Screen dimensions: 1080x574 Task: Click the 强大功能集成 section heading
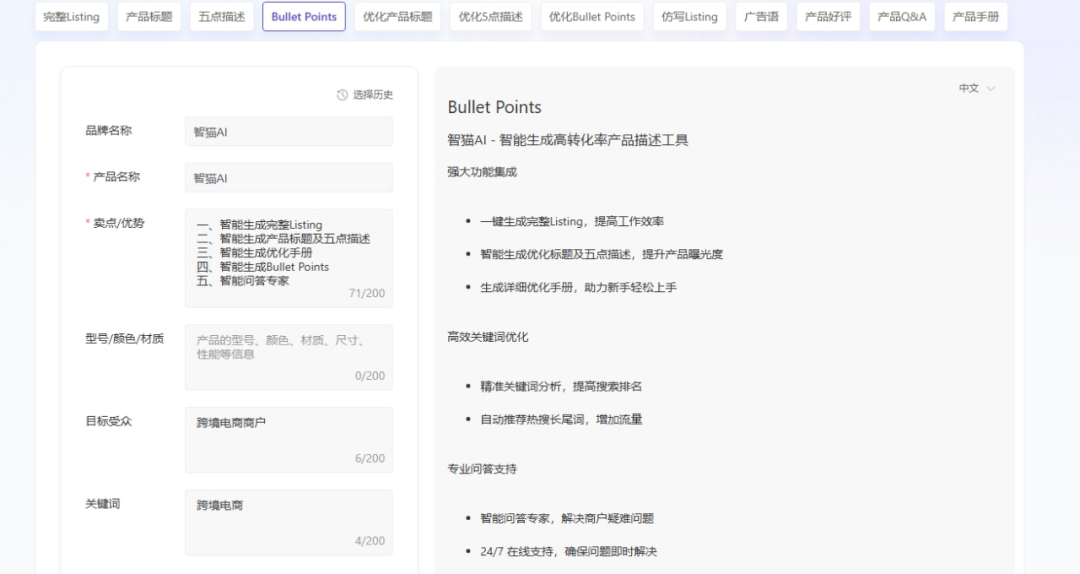[x=482, y=172]
